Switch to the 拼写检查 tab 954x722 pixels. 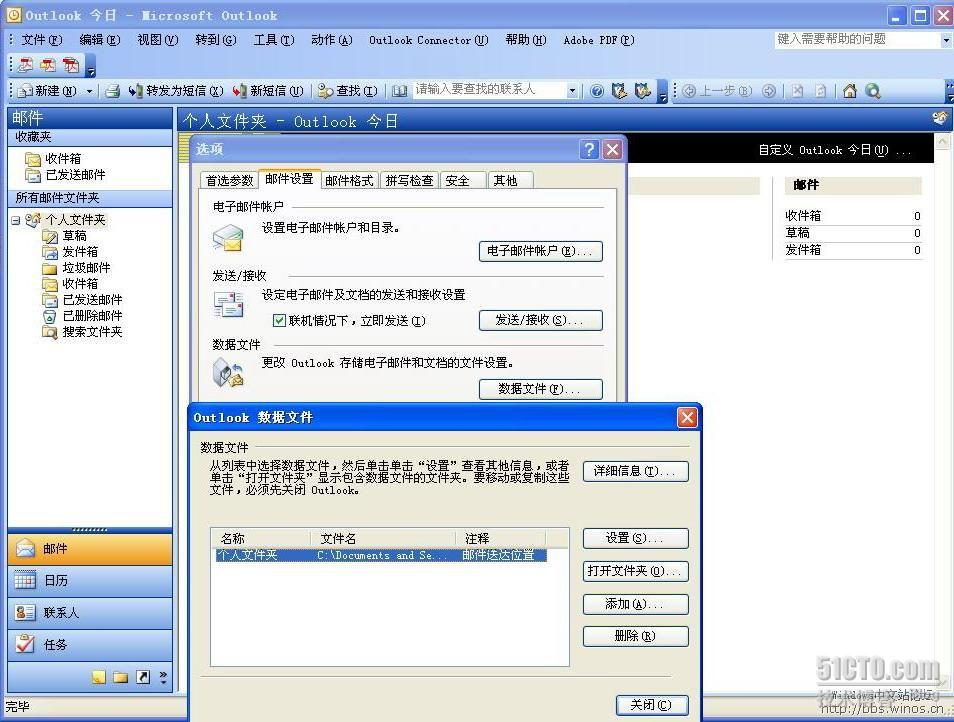pyautogui.click(x=409, y=181)
